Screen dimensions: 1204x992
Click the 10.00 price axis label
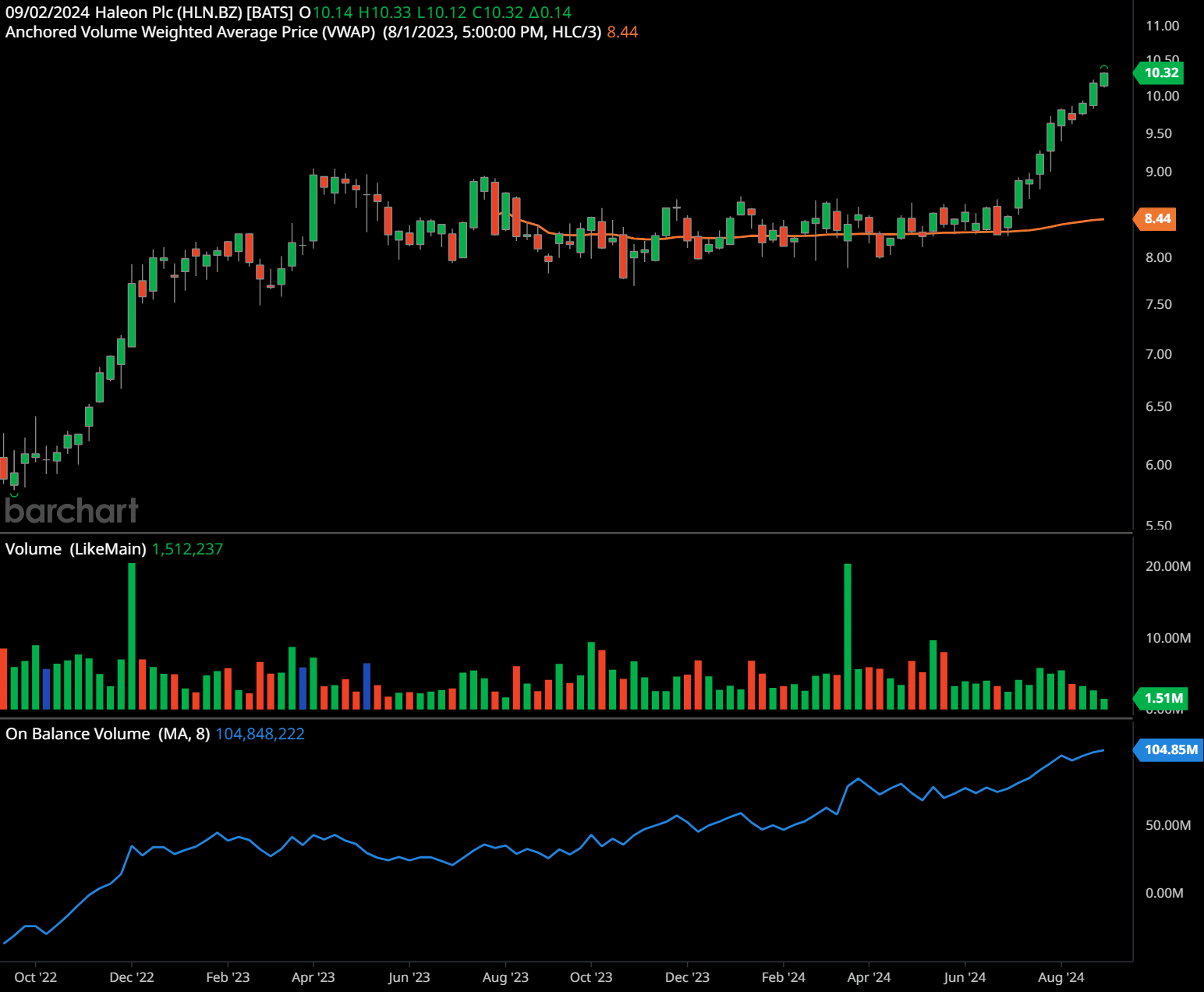[1162, 96]
